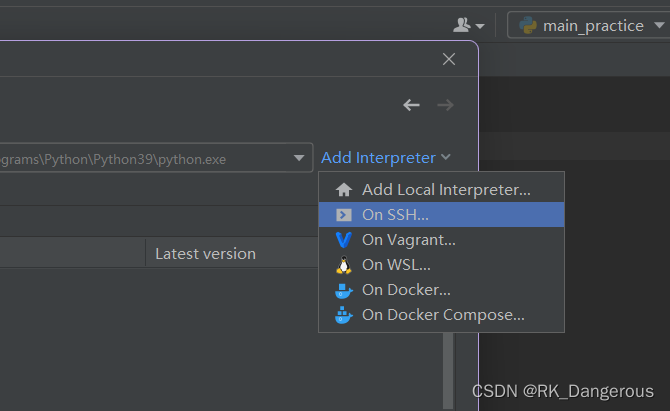Click the Add Interpreter link
Screen dimensions: 670x411
click(378, 158)
